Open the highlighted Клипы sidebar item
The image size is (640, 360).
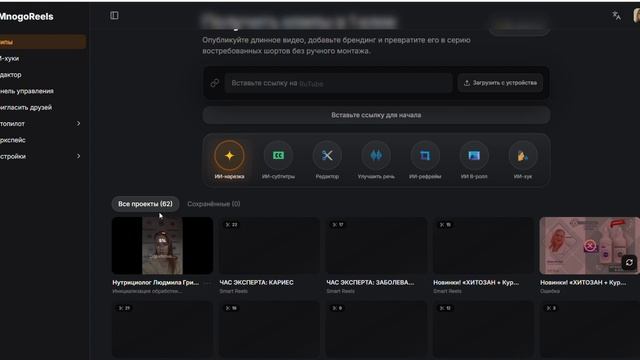coord(42,42)
